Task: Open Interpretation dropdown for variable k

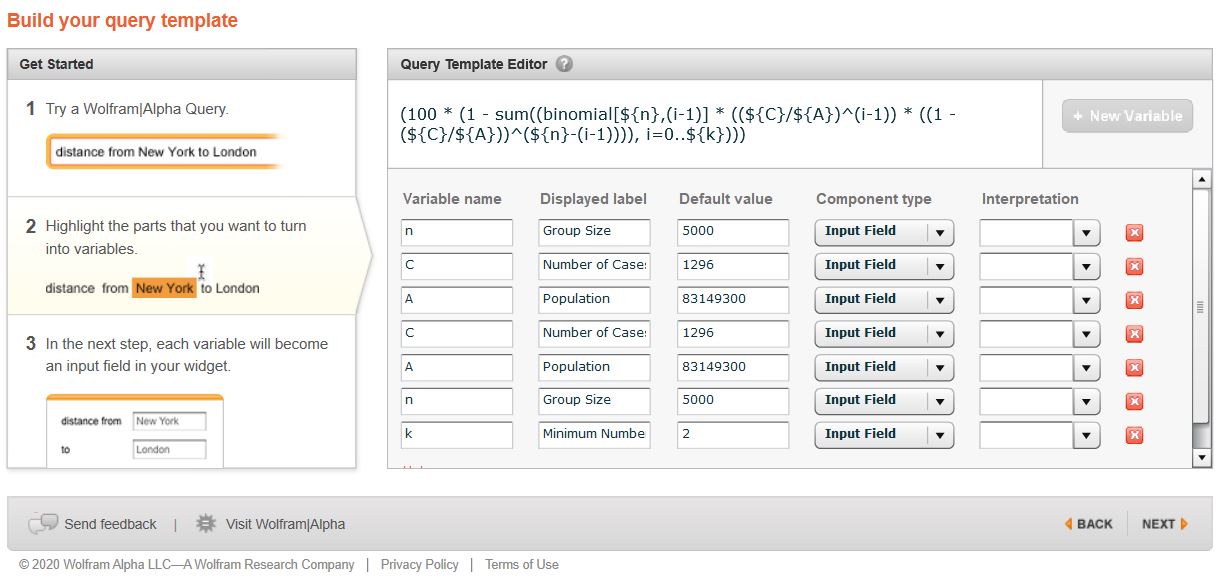Action: click(x=1086, y=435)
